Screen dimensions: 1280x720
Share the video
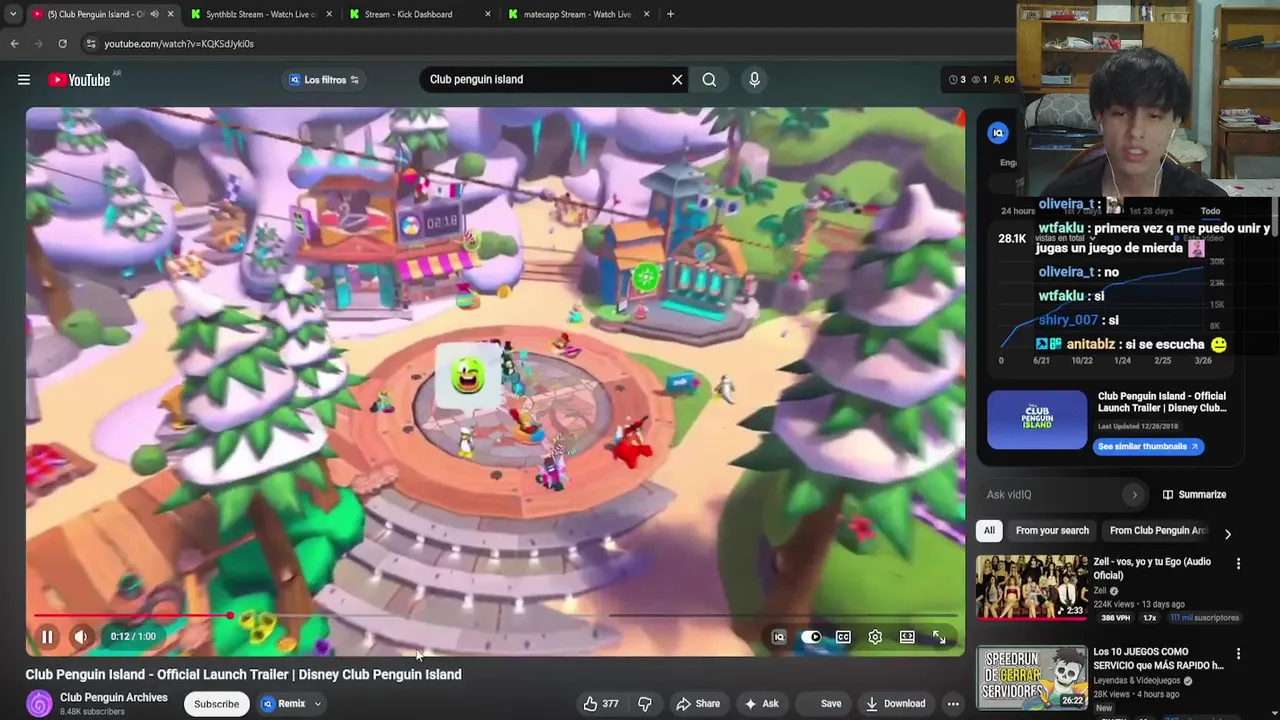(x=698, y=703)
